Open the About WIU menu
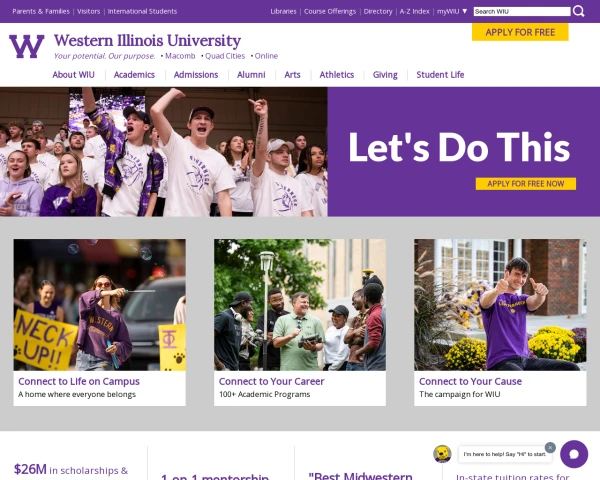The image size is (600, 480). 73,75
